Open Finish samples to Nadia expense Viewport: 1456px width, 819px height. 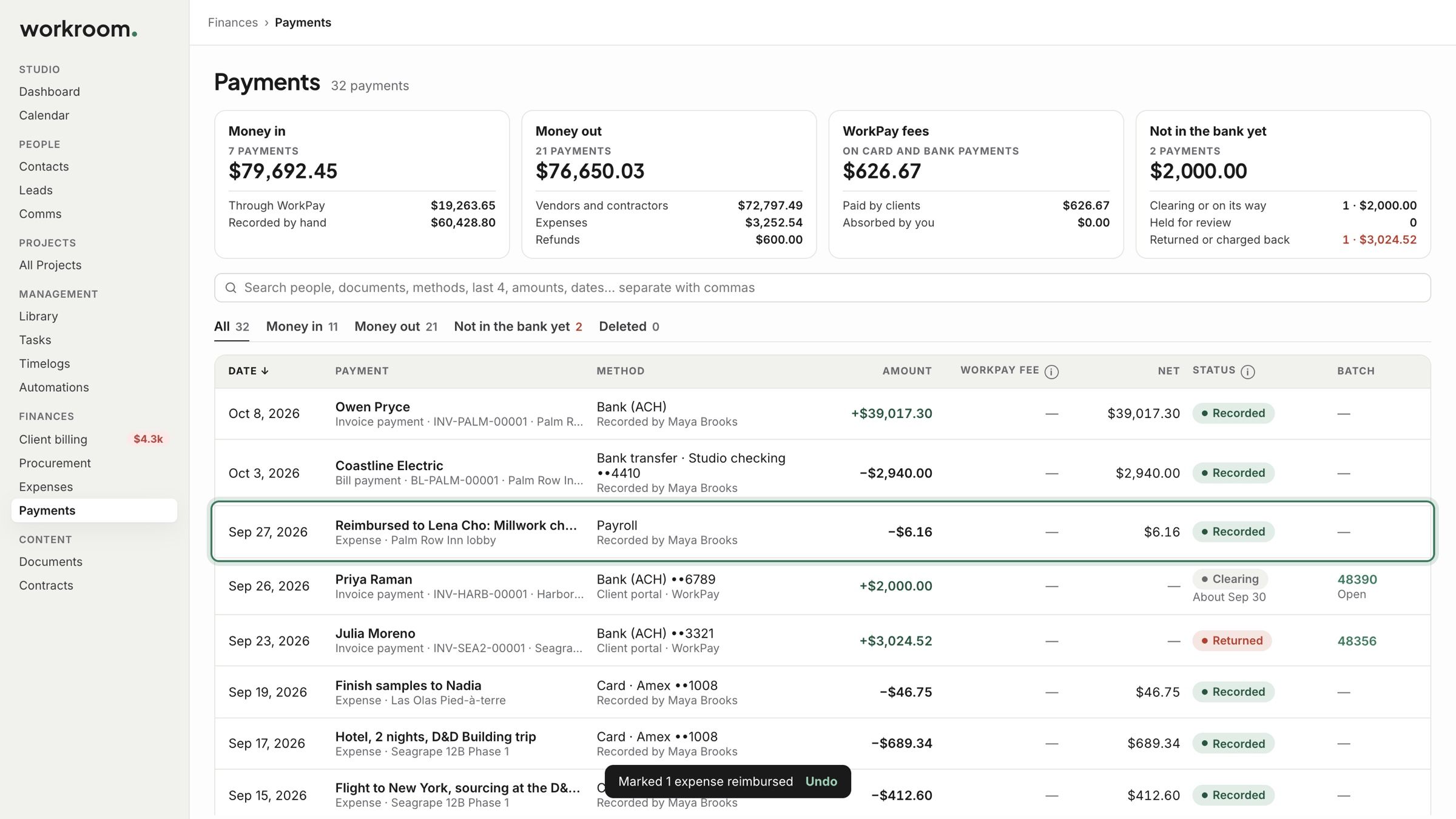(x=822, y=692)
